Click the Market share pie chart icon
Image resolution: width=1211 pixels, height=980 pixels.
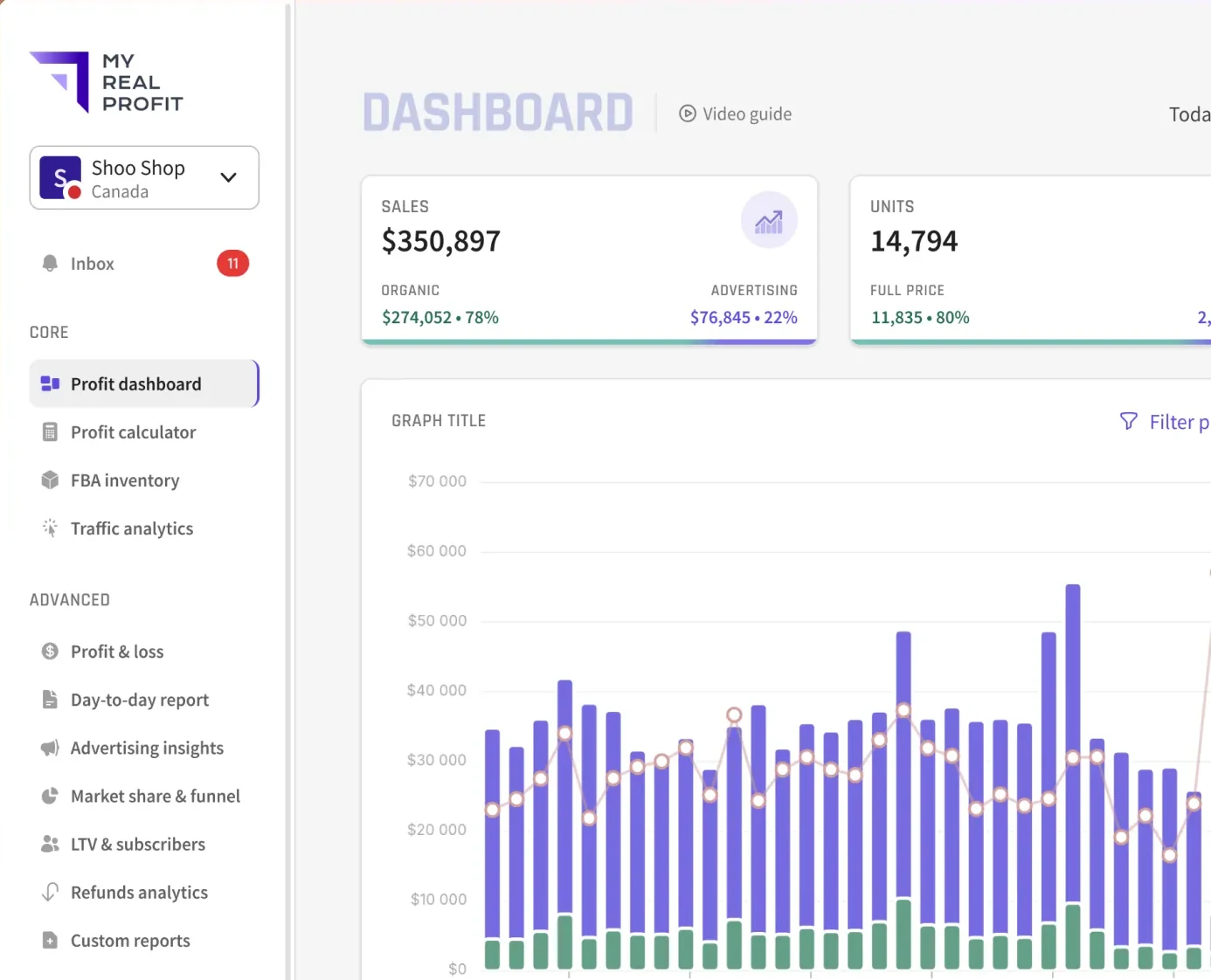click(50, 796)
